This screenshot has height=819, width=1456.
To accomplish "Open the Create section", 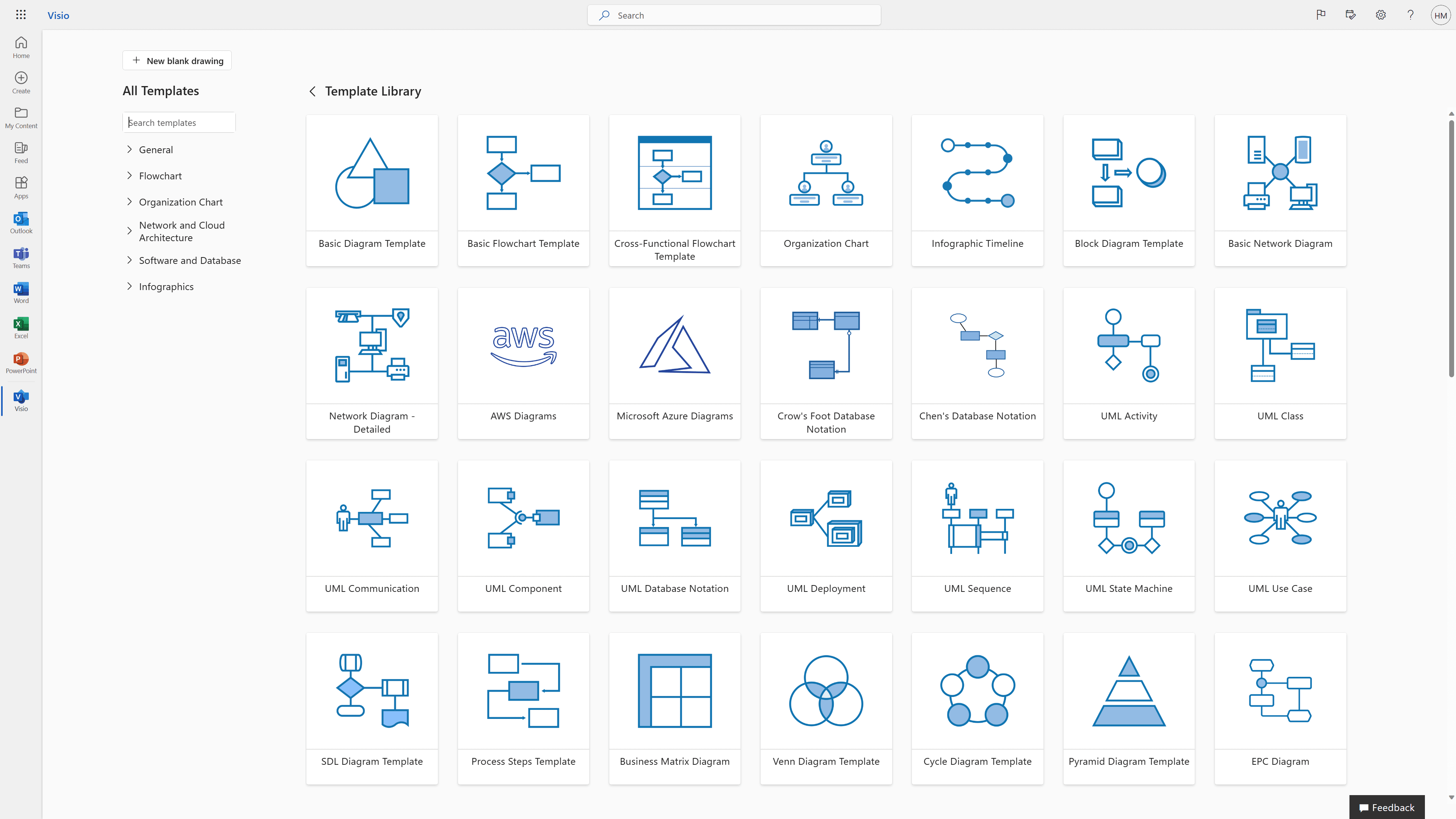I will click(x=21, y=82).
